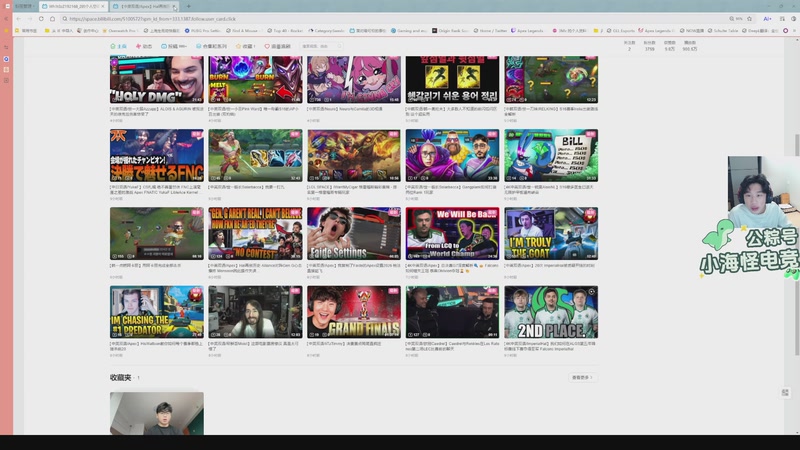Click the 关注数 following count
The image size is (800, 450).
pos(630,46)
